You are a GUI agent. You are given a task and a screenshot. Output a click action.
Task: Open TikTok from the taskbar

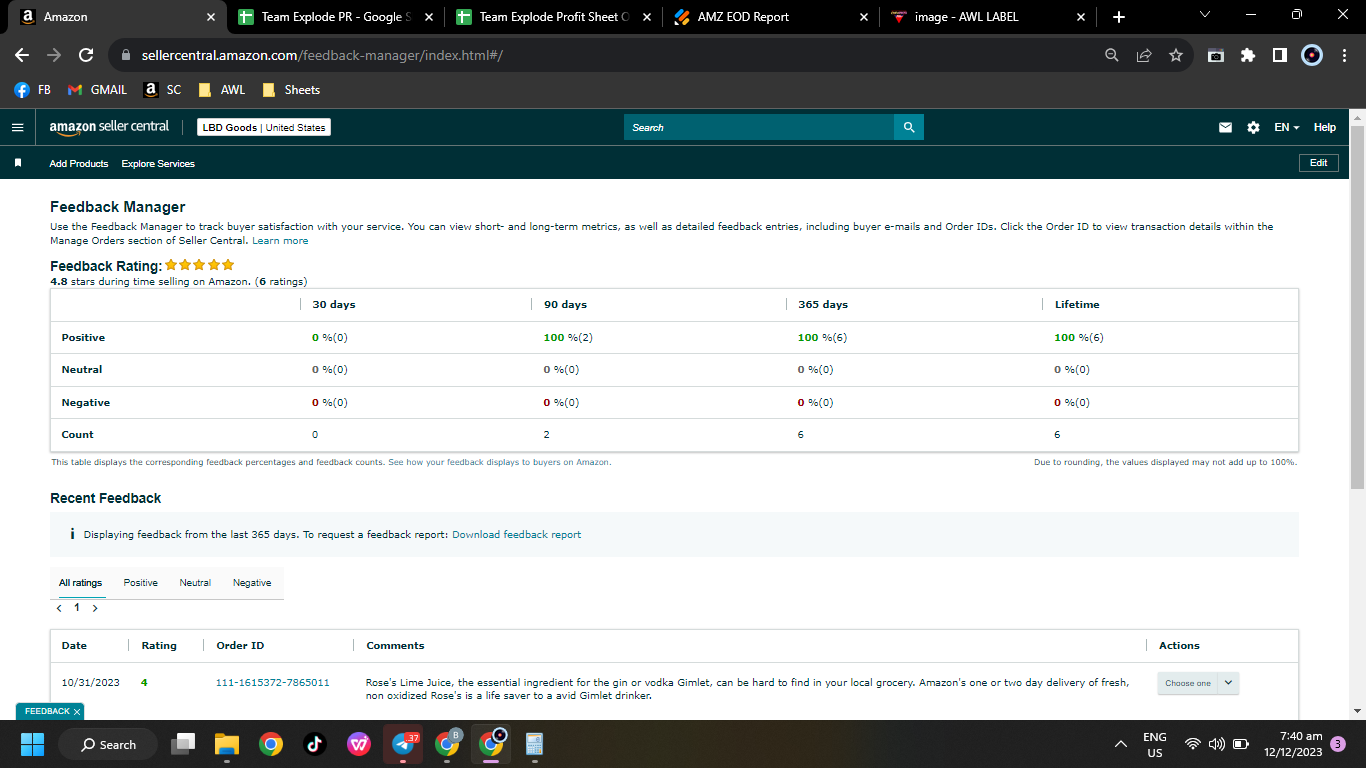(314, 744)
